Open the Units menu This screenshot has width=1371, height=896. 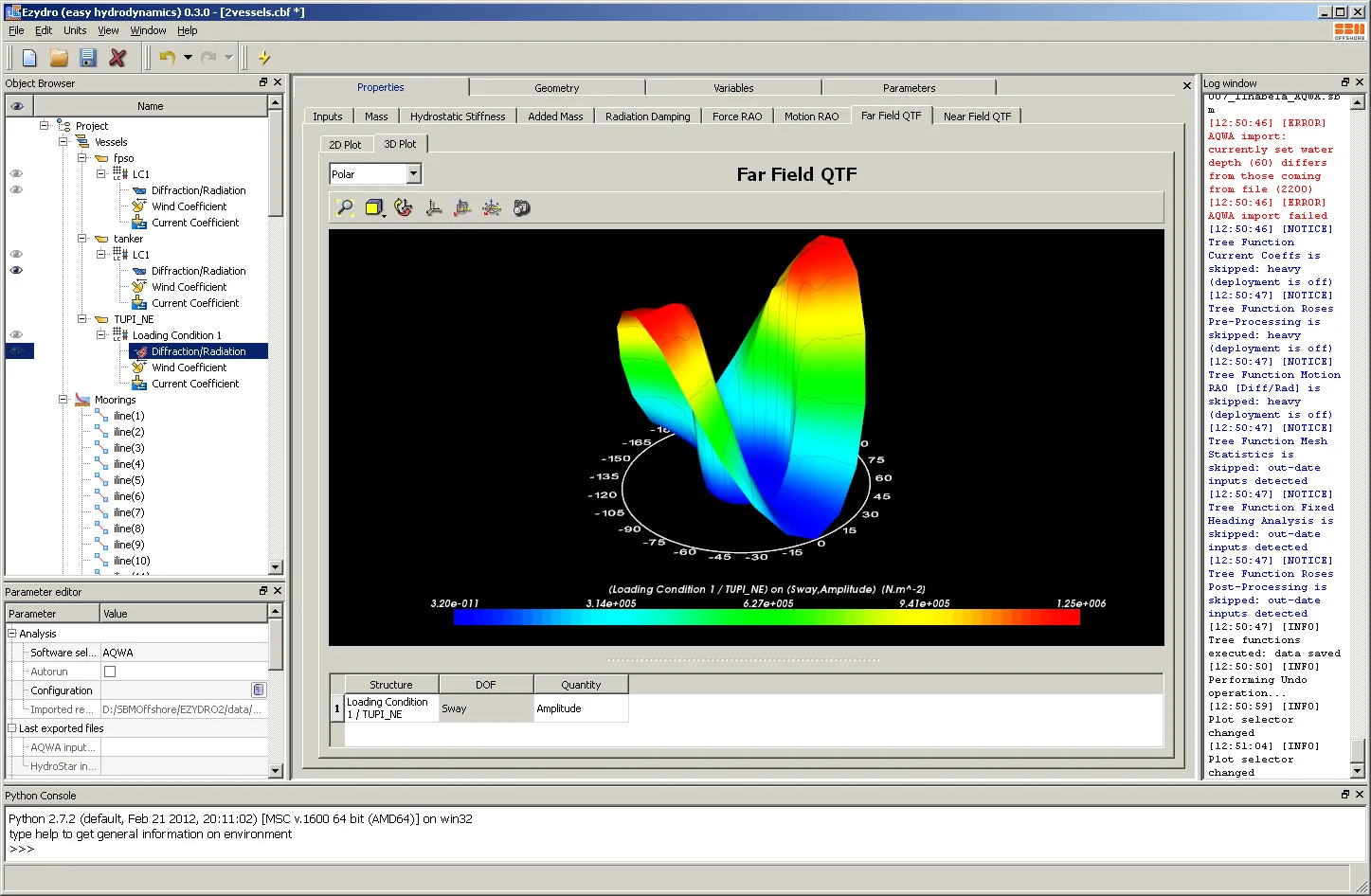(75, 30)
